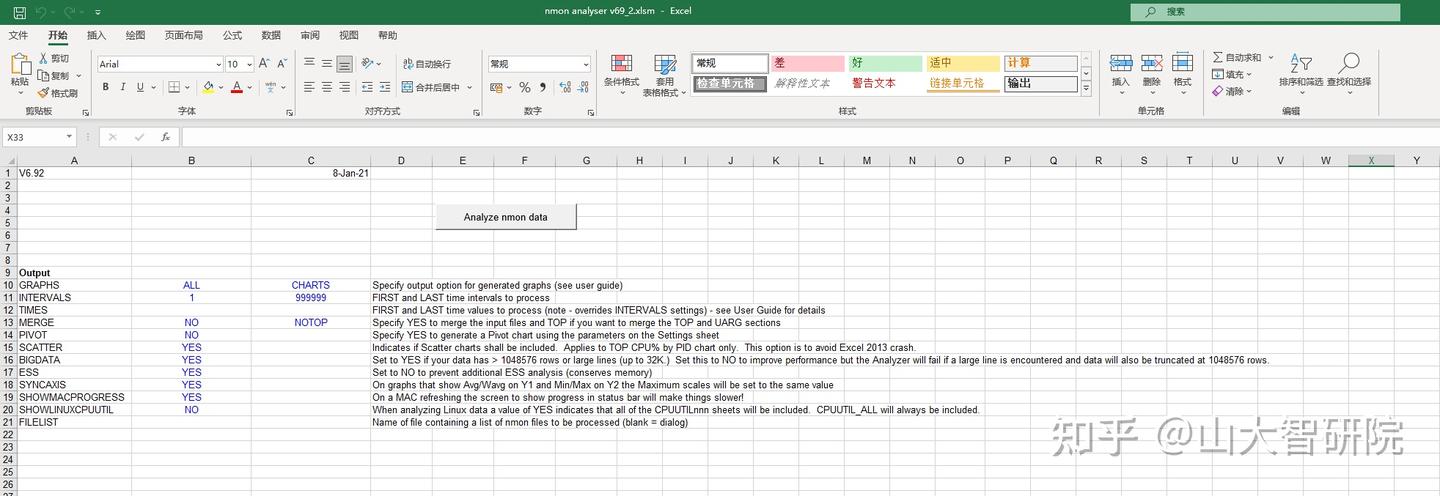Screen dimensions: 1440x496
Task: Click the Delete cells (删除) button
Action: coord(1151,72)
